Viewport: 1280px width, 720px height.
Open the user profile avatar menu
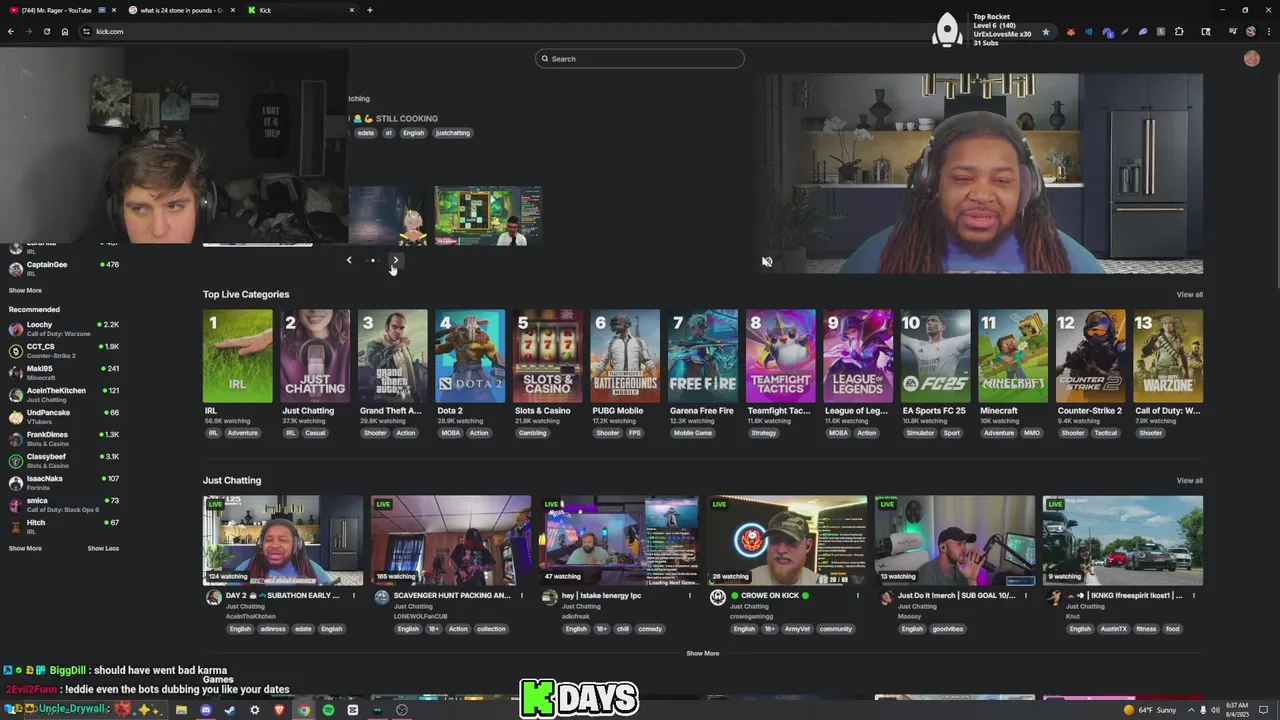pos(1251,59)
